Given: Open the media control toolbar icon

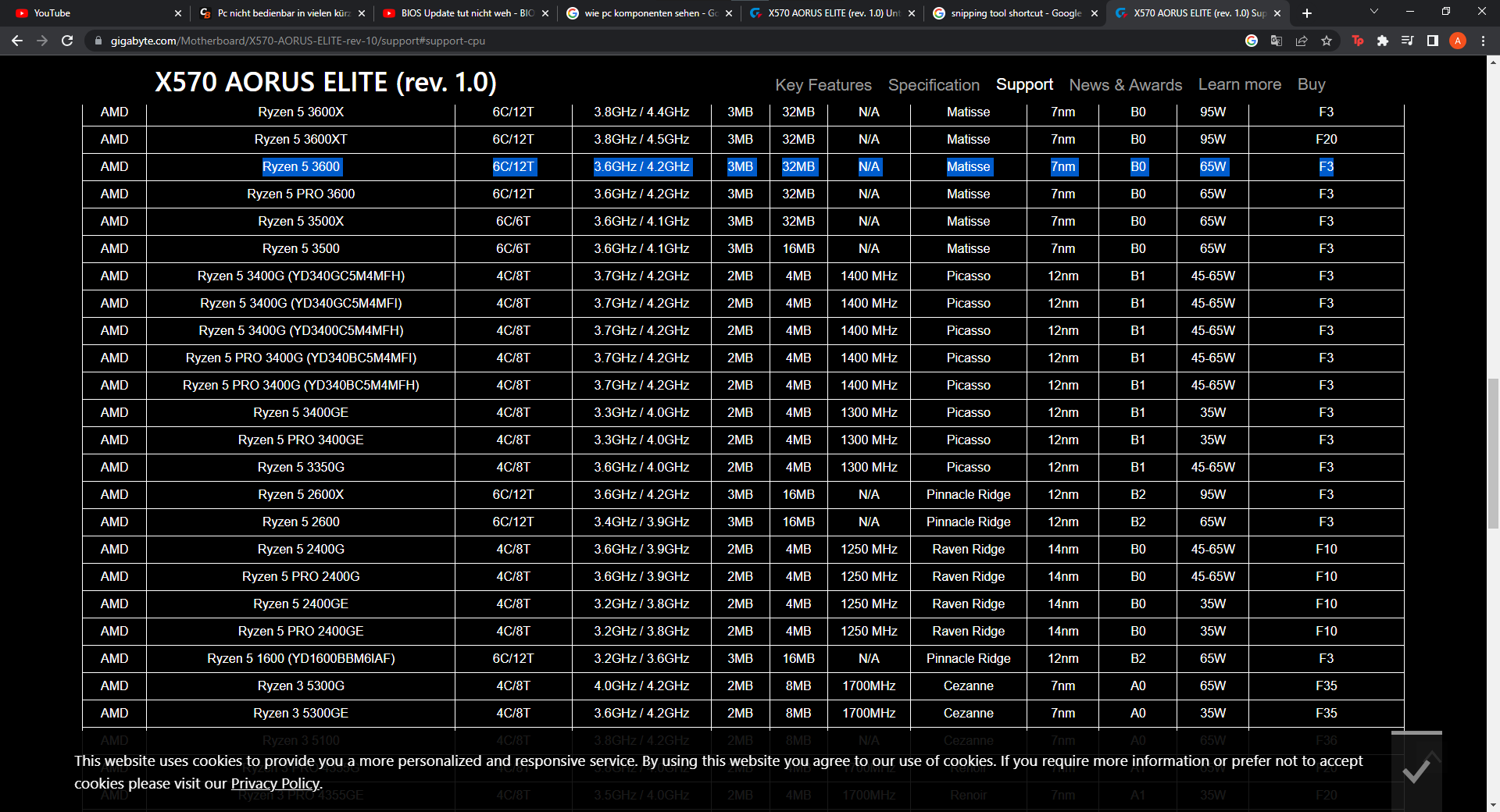Looking at the screenshot, I should pos(1408,41).
